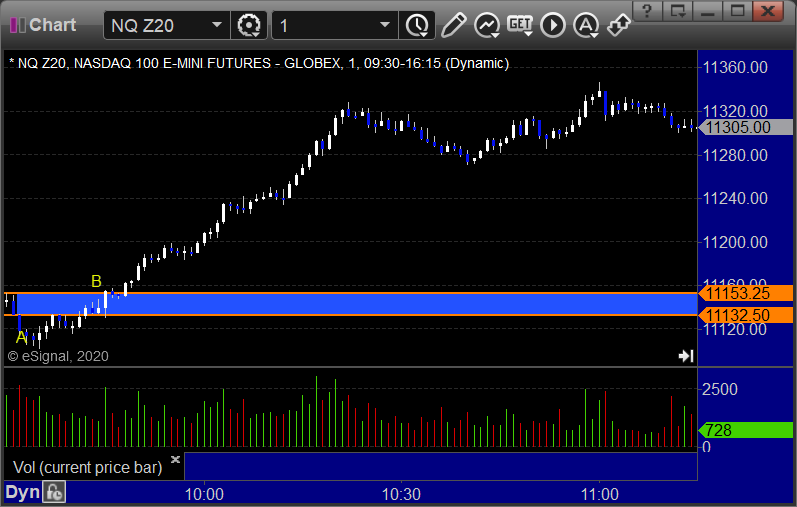Click the scroll to latest bar arrow
The height and width of the screenshot is (507, 797).
[686, 356]
